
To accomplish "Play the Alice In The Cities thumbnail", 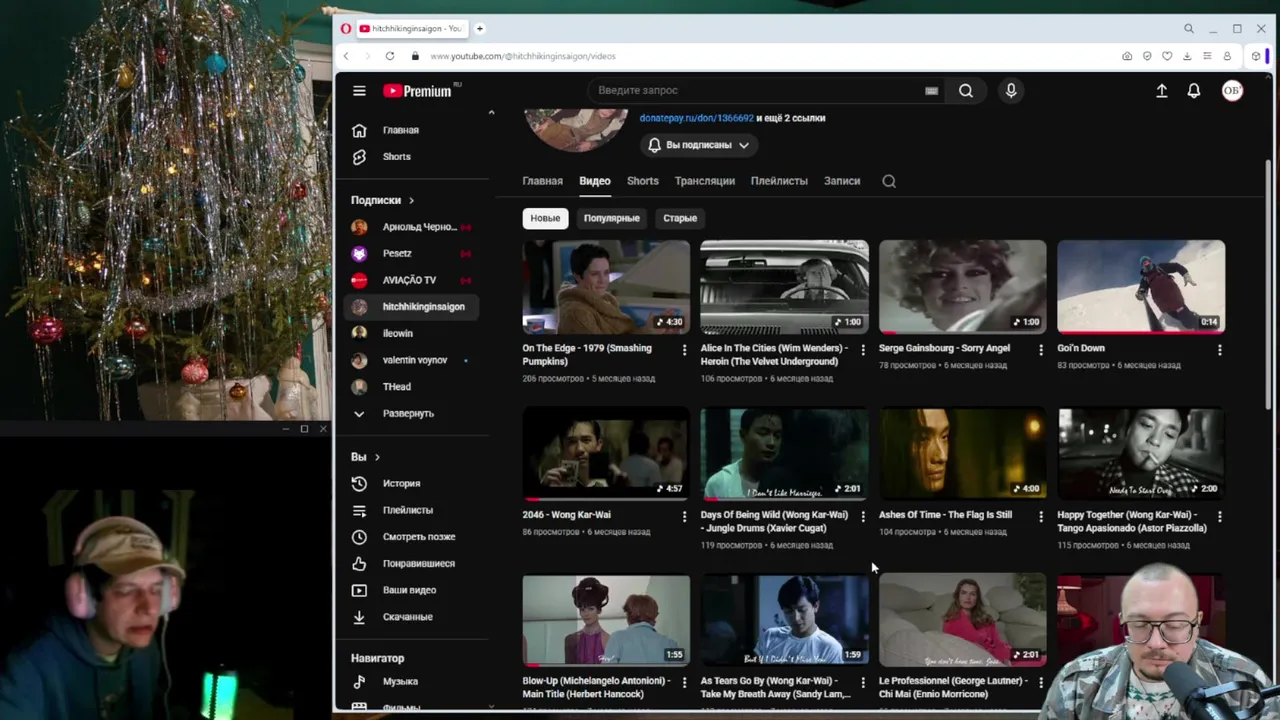I will tap(784, 286).
